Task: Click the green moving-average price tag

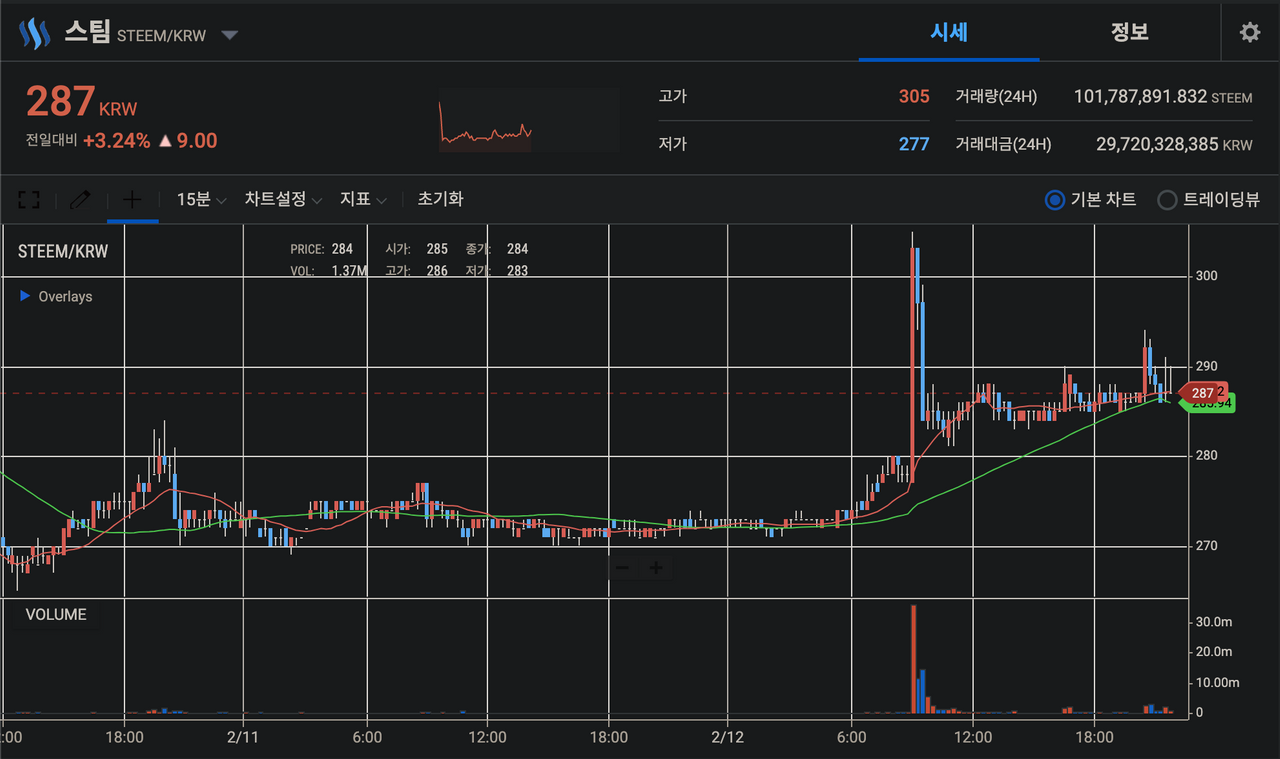Action: (1208, 403)
